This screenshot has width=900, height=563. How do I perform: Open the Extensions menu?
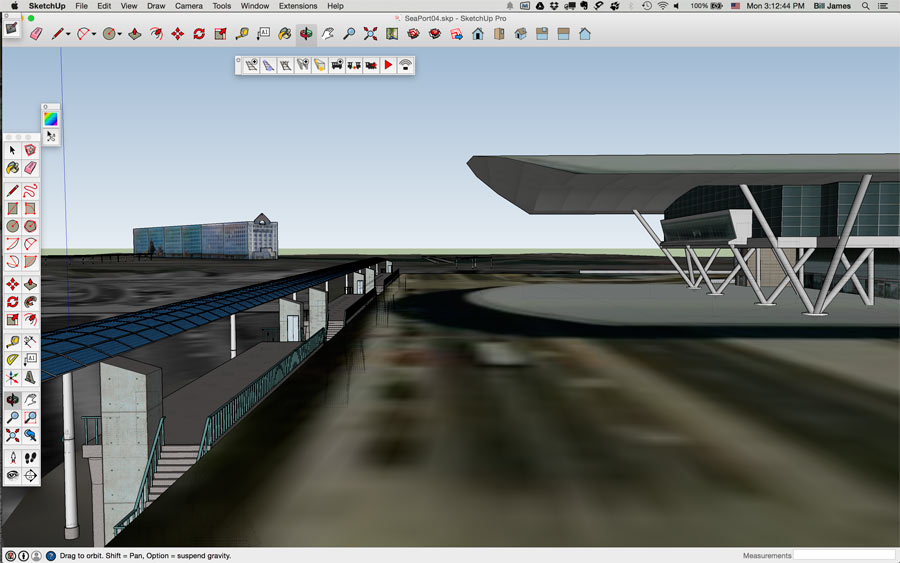click(297, 6)
